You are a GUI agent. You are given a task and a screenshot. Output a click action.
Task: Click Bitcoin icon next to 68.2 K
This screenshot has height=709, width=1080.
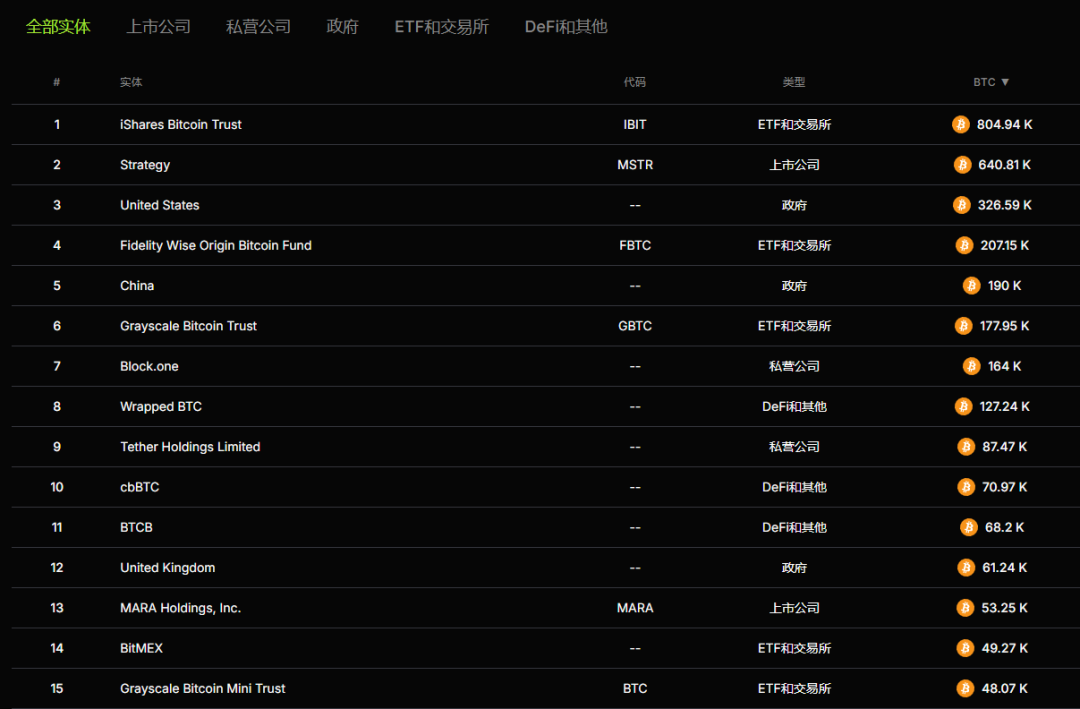[x=968, y=527]
